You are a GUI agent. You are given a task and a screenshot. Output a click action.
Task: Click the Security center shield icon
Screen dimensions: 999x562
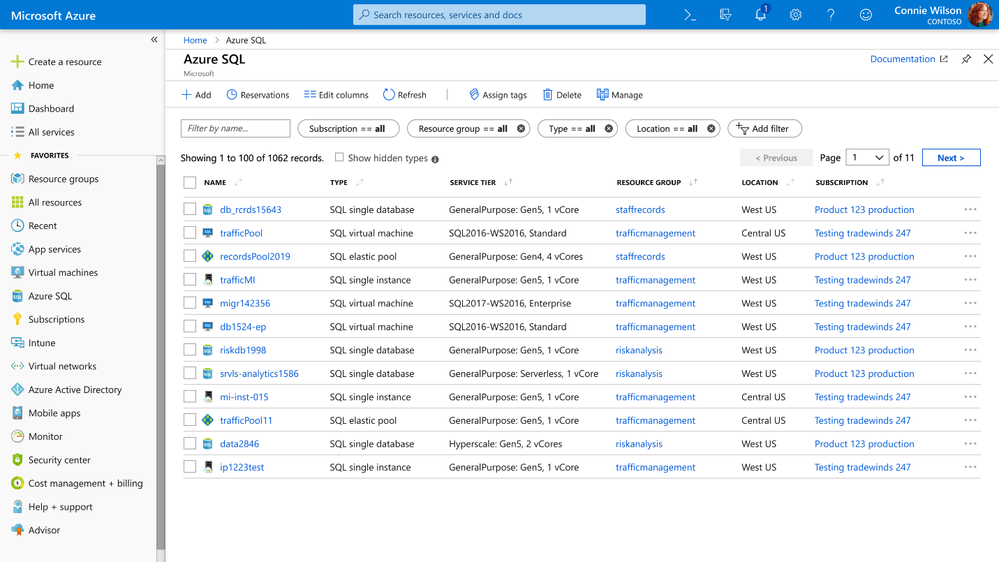17,460
